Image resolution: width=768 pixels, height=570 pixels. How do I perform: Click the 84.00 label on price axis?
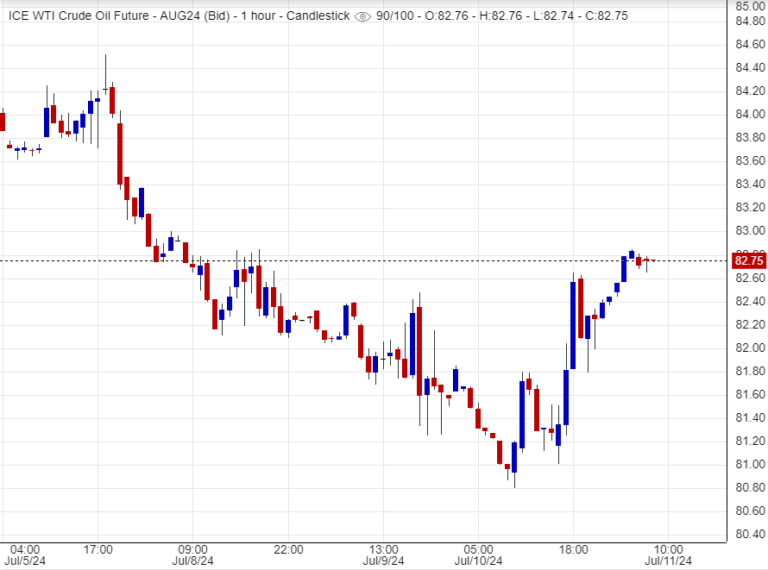pyautogui.click(x=750, y=114)
